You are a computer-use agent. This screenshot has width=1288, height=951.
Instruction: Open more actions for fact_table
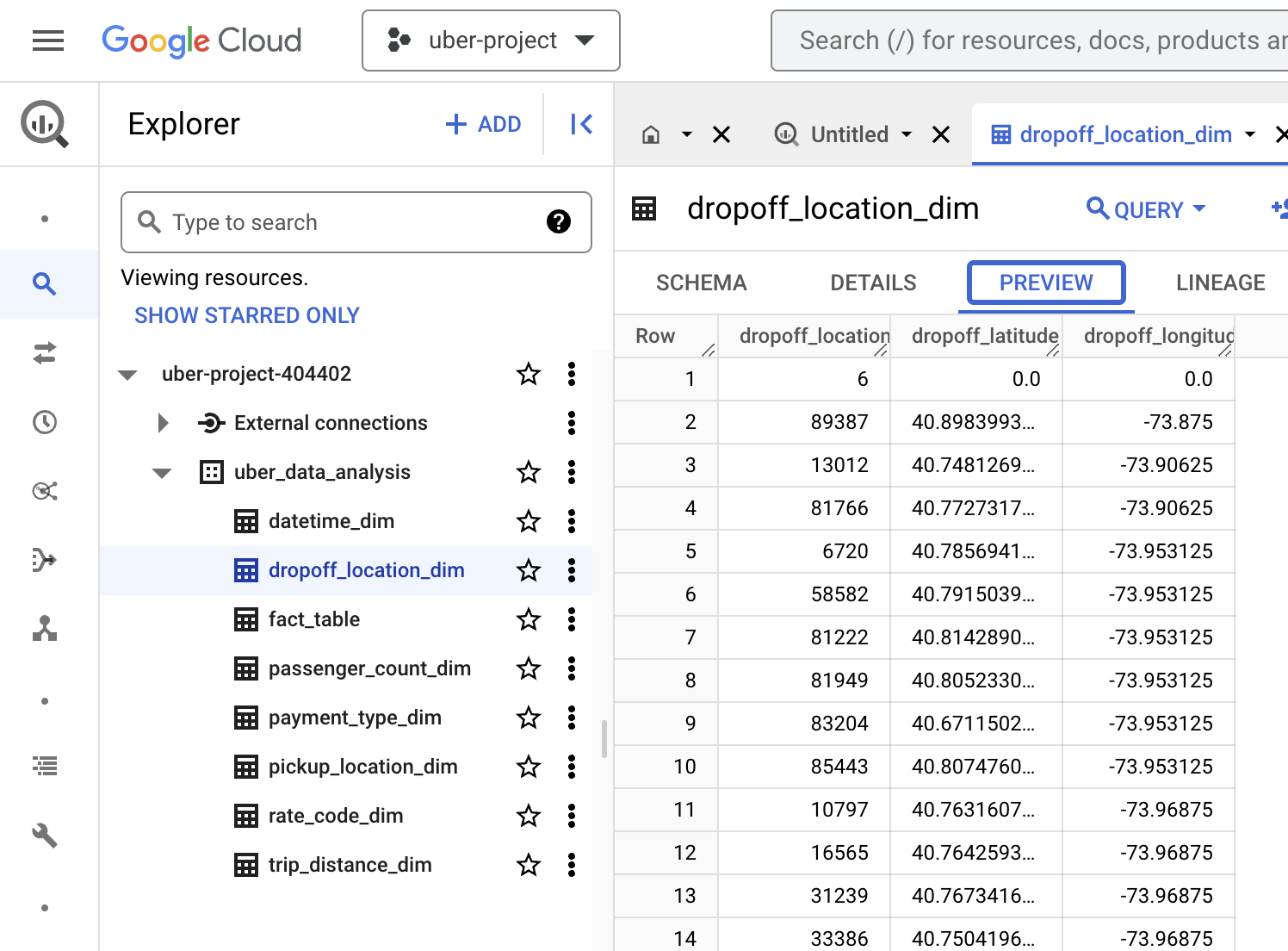572,619
